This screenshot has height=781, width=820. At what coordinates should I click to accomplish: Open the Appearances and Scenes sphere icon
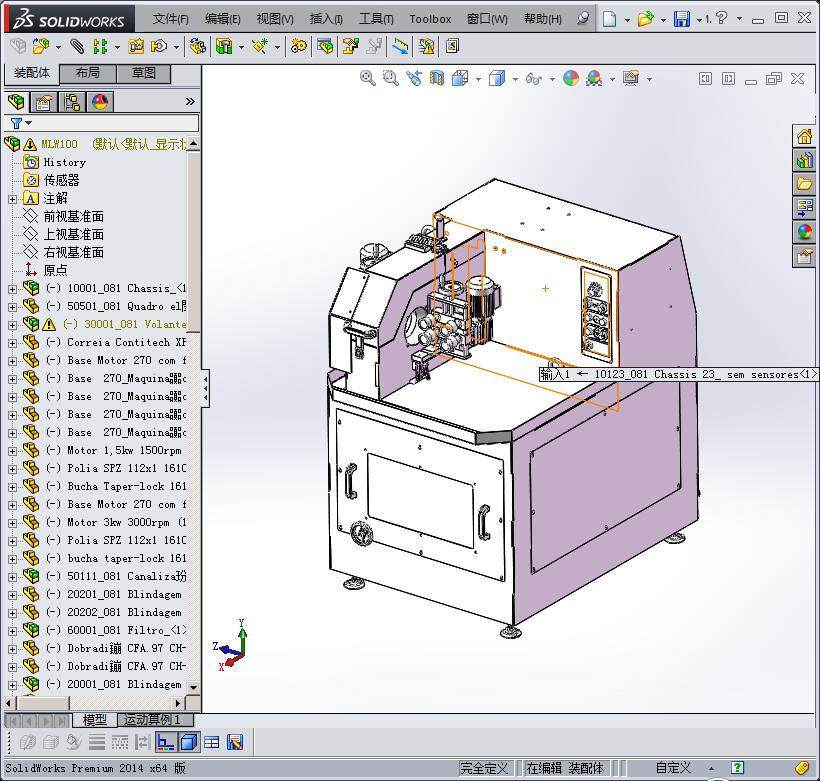point(804,228)
